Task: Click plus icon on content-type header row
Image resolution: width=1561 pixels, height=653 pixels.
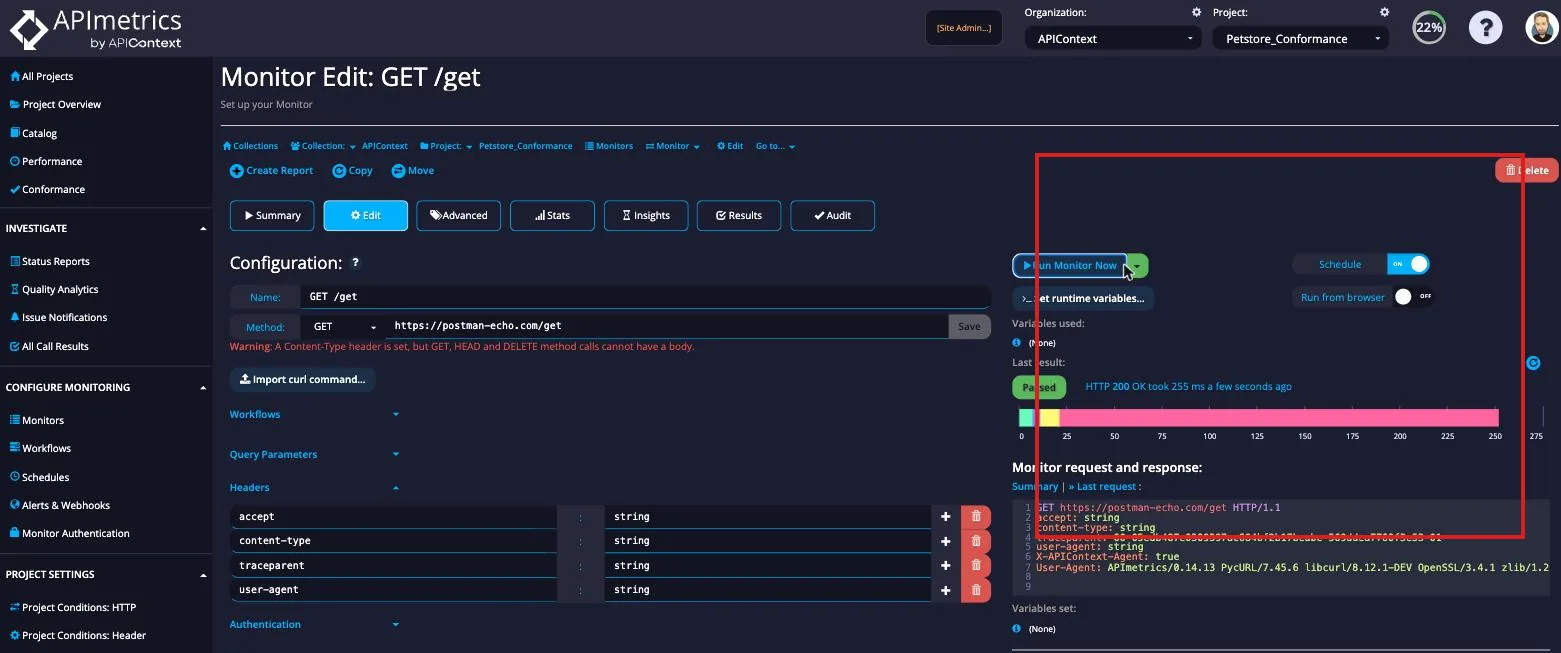Action: coord(945,541)
